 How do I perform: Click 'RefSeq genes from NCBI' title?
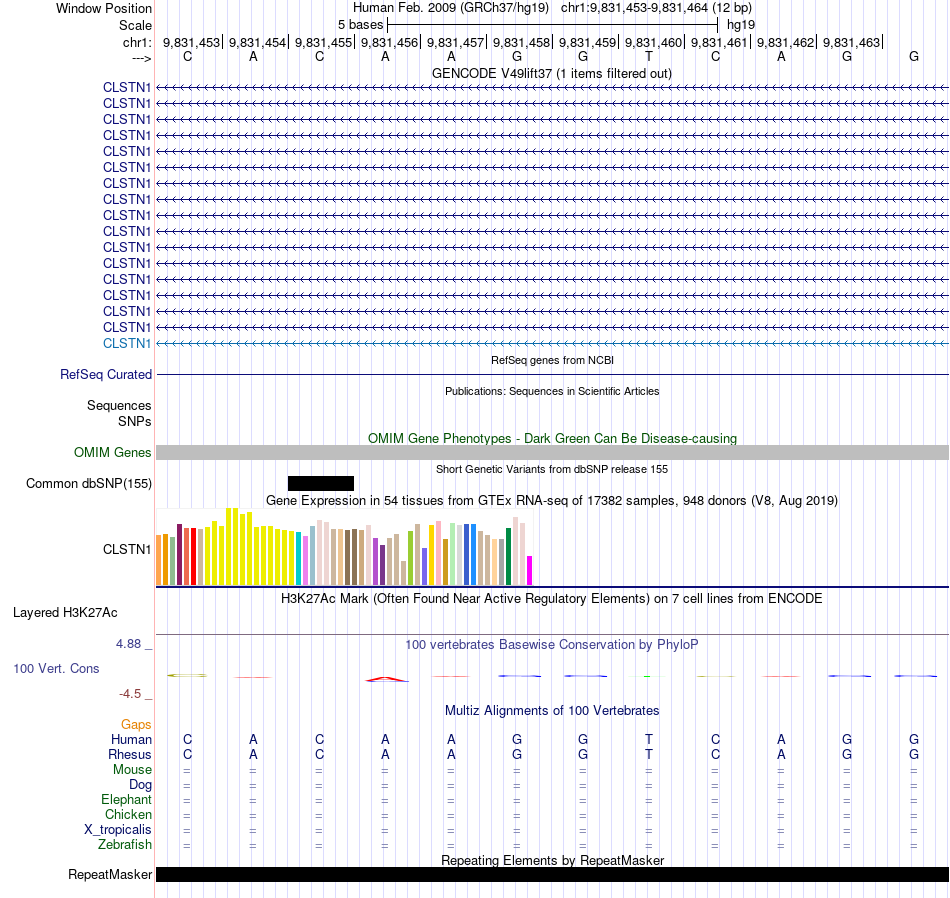coord(553,360)
